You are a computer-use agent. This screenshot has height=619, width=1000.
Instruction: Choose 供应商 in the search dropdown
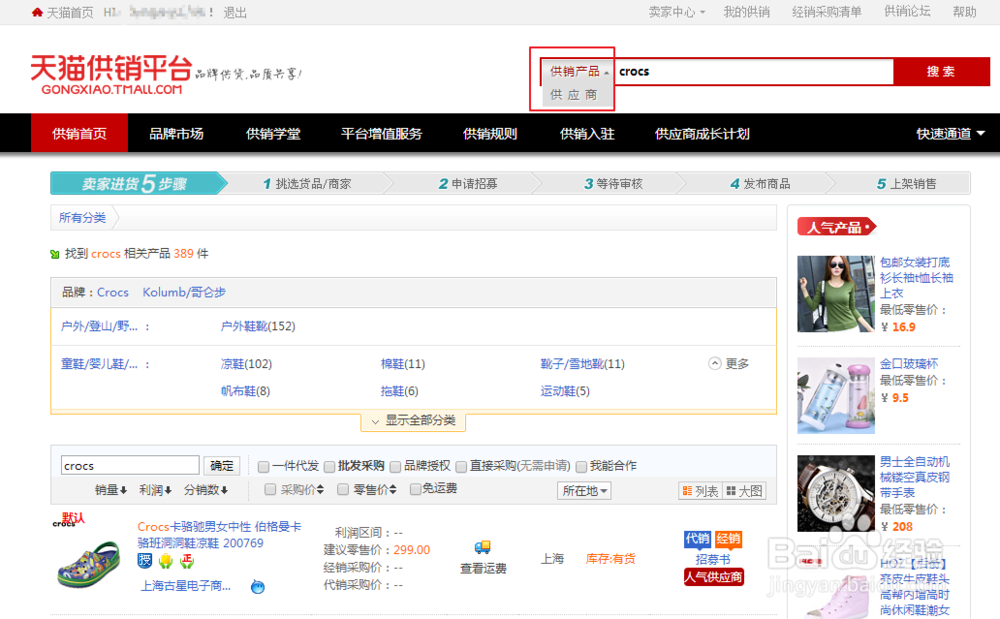point(574,95)
